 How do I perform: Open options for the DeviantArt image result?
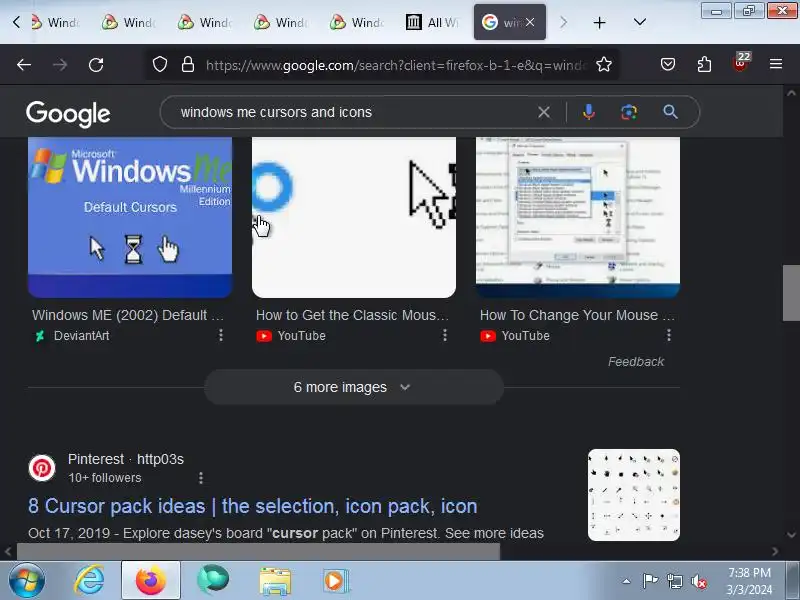[221, 335]
